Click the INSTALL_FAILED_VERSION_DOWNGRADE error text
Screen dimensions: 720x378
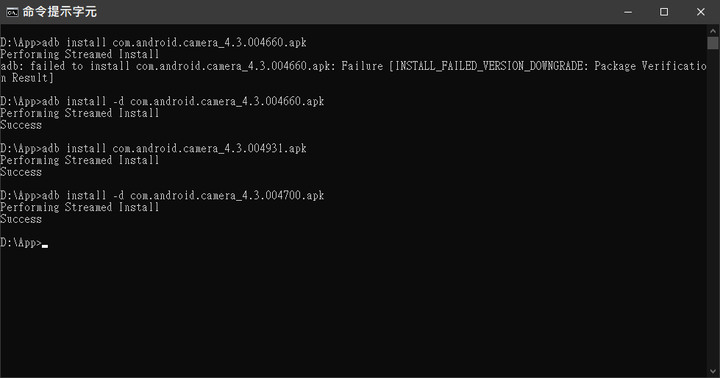tap(489, 66)
